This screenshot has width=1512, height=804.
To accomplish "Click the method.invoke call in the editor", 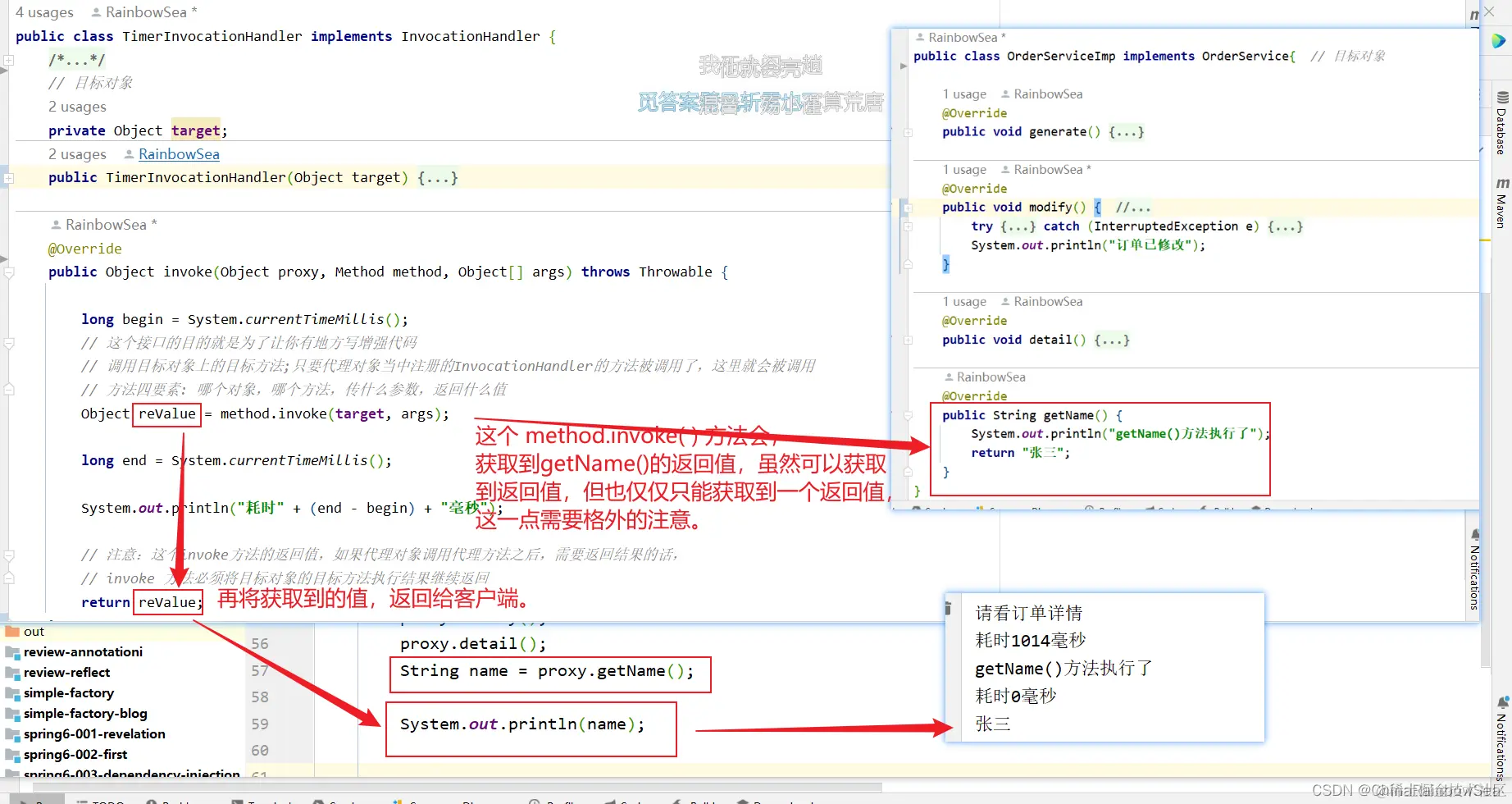I will pyautogui.click(x=335, y=413).
